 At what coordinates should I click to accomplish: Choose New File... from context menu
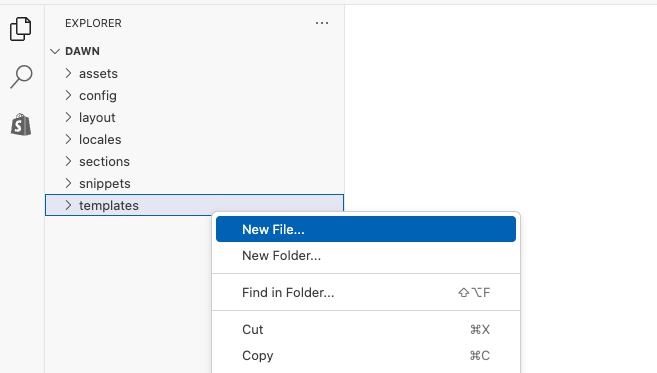pyautogui.click(x=366, y=229)
